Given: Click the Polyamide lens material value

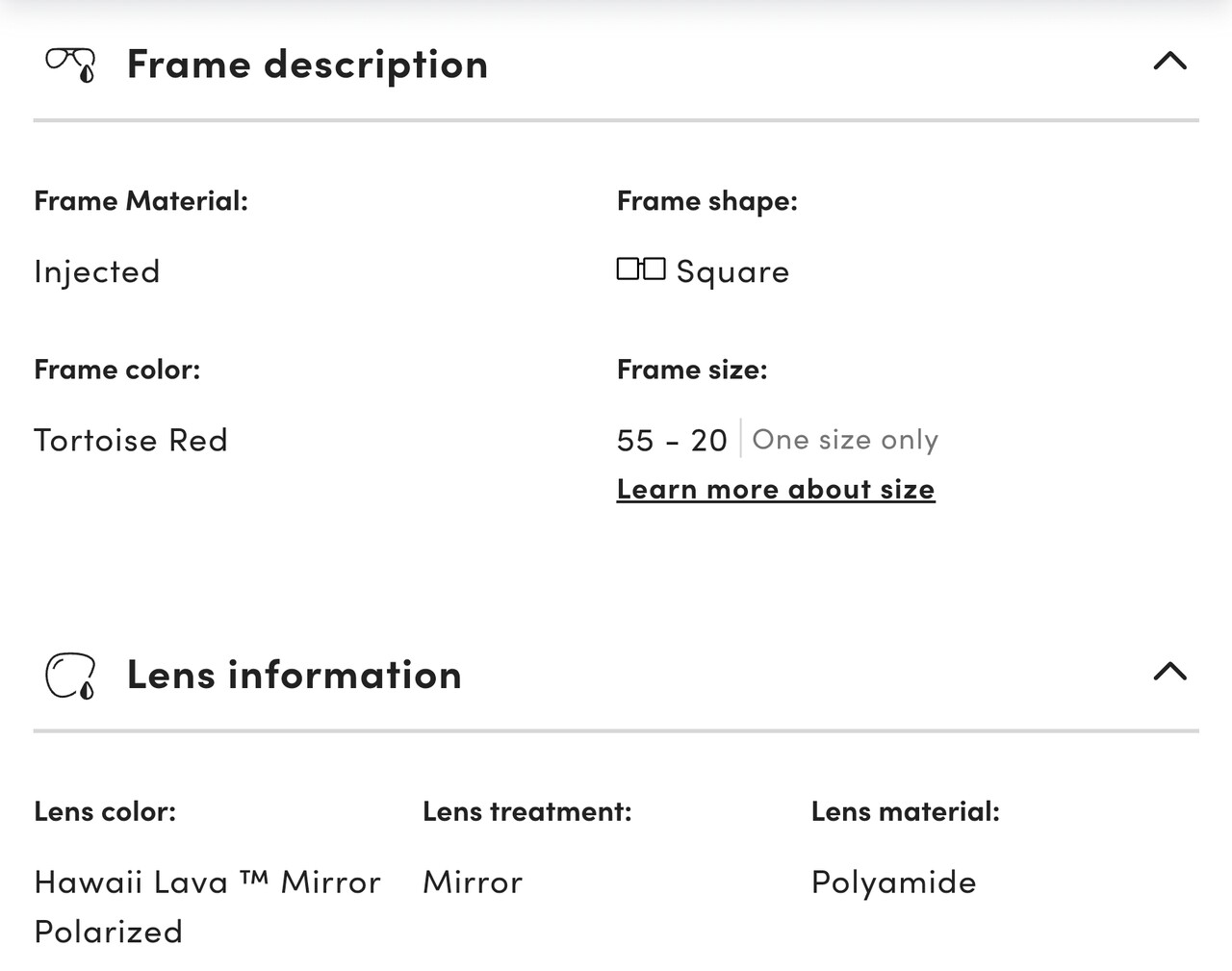Looking at the screenshot, I should tap(894, 882).
